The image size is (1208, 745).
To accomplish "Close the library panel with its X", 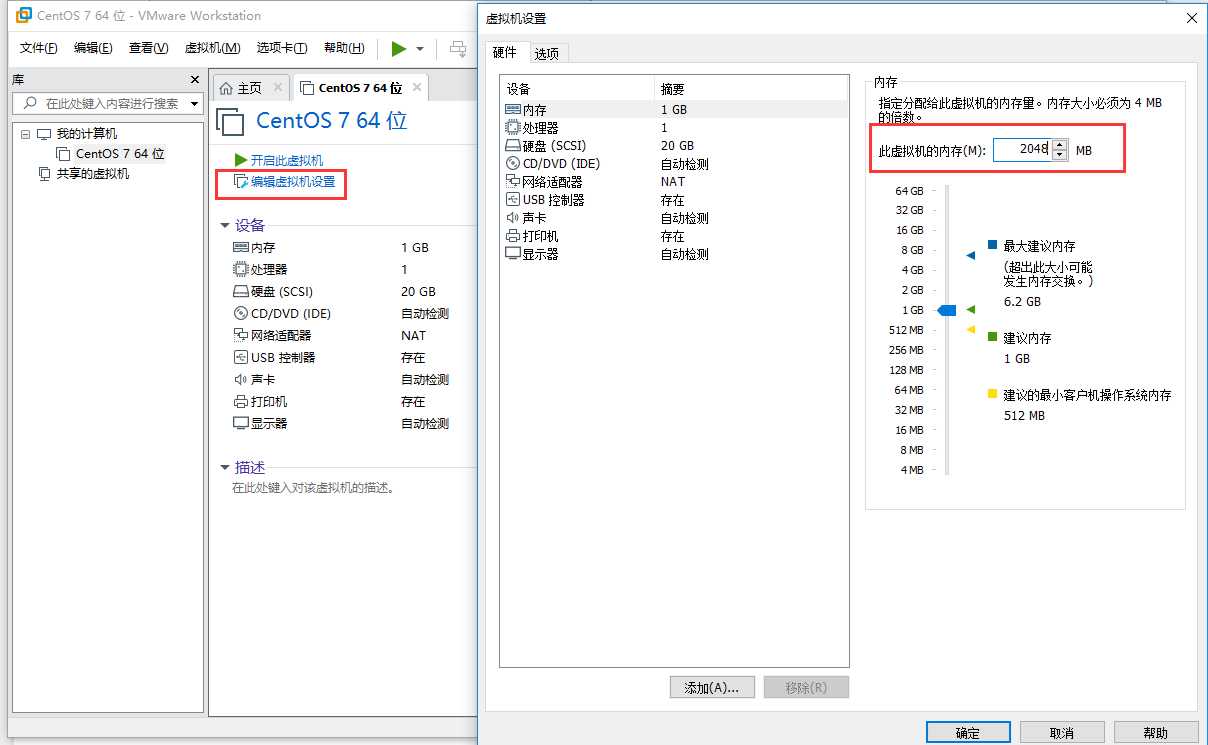I will click(195, 80).
